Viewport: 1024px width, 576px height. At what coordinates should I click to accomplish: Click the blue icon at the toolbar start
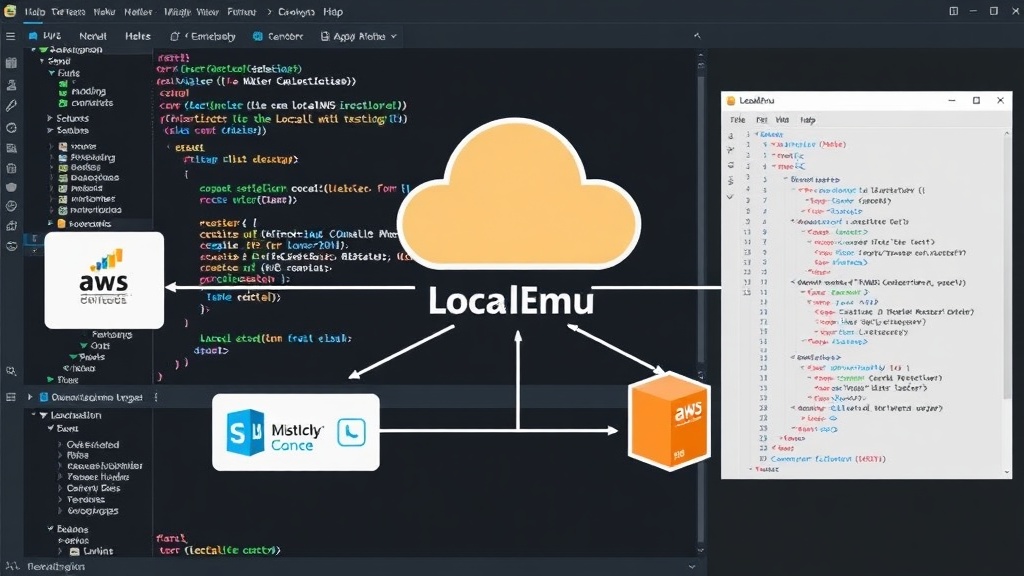[33, 37]
